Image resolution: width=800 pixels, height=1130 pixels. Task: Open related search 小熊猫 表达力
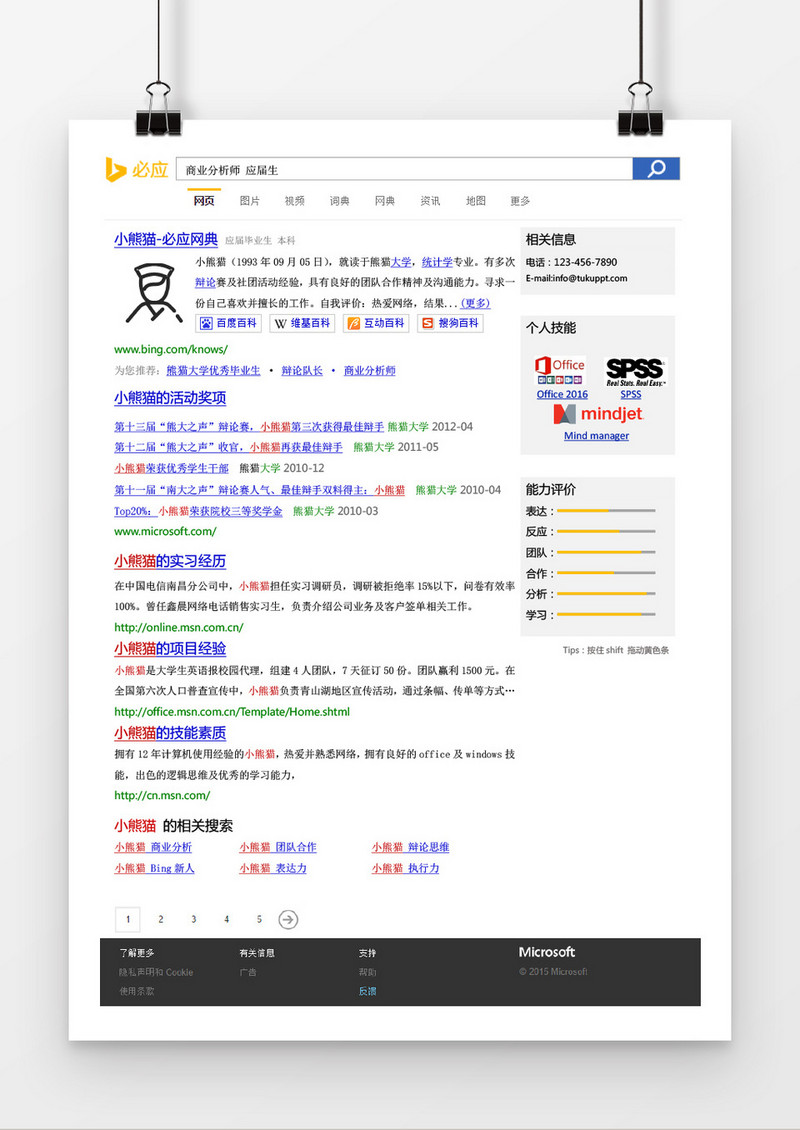coord(273,868)
